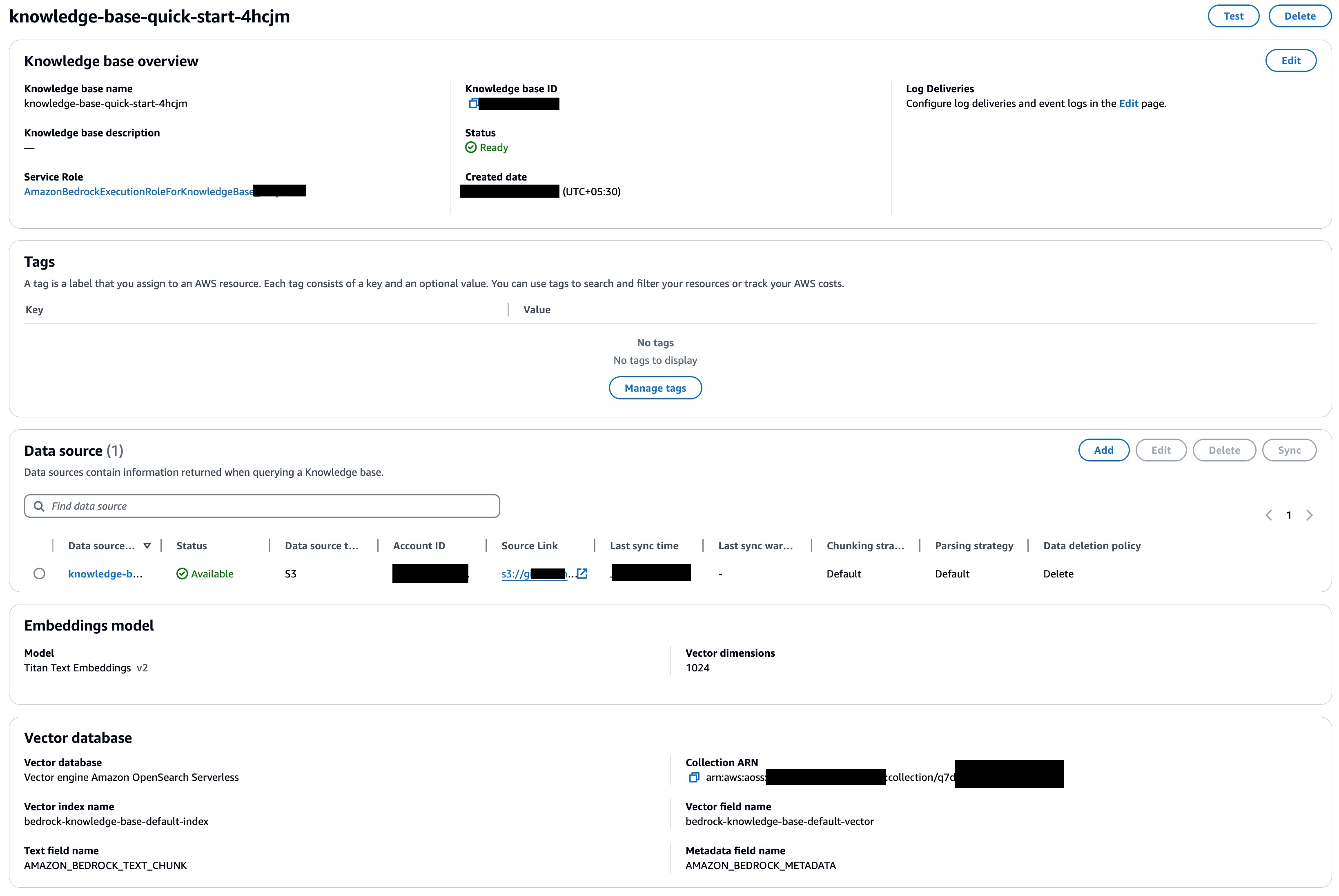The width and height of the screenshot is (1339, 896).
Task: Click the Key column header in Tags
Action: pos(34,310)
